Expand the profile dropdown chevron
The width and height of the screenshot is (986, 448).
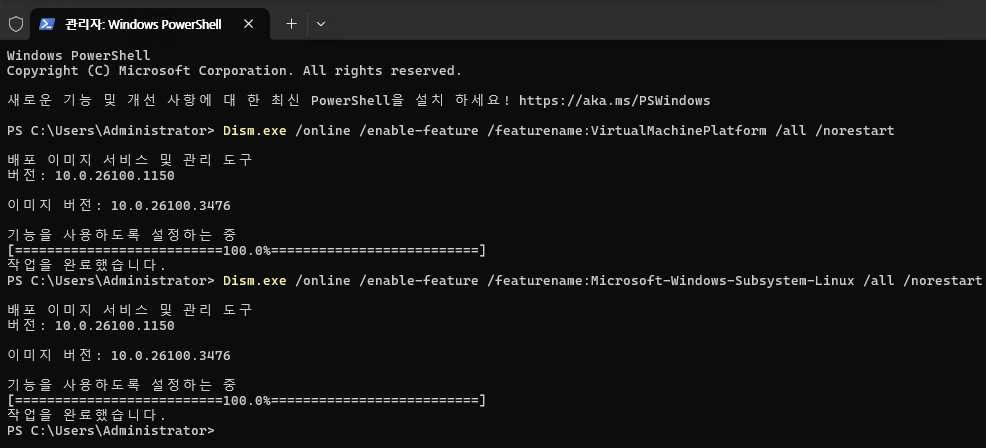(x=321, y=24)
